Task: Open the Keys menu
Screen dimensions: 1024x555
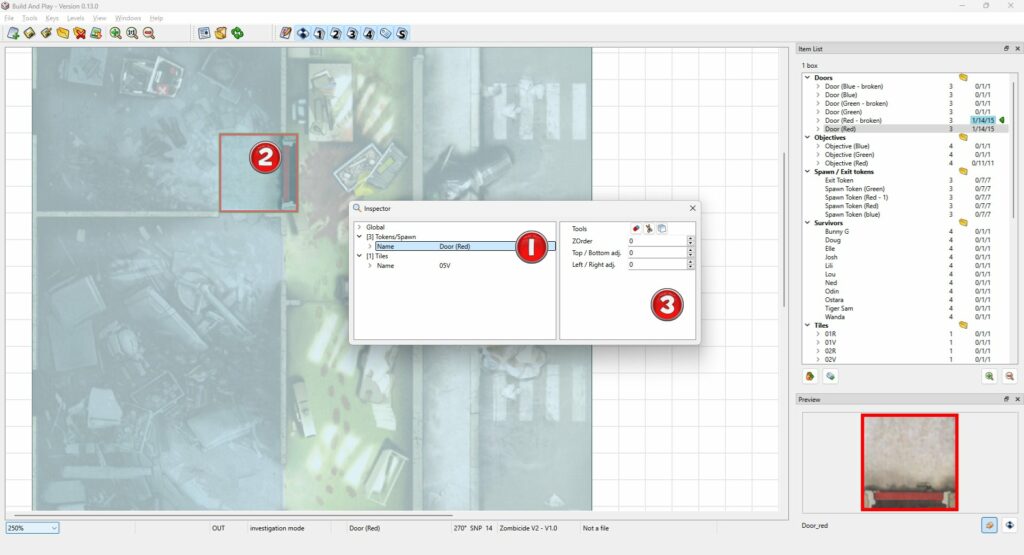Action: tap(52, 18)
